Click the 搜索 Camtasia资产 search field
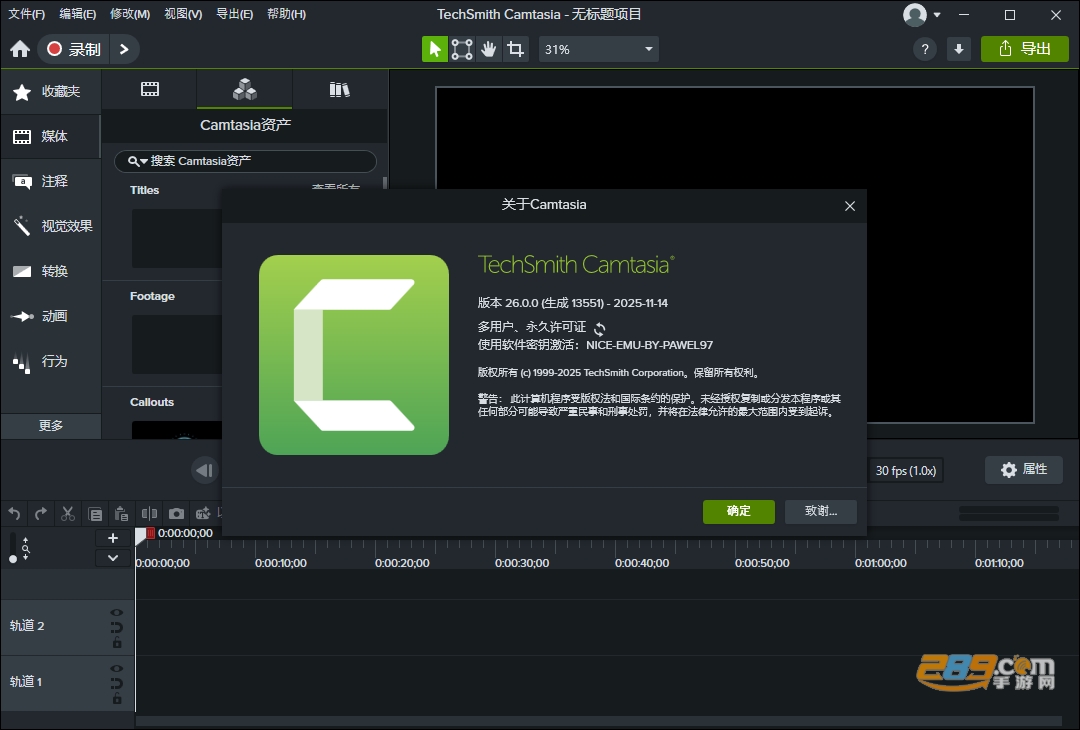This screenshot has height=730, width=1080. pos(245,161)
